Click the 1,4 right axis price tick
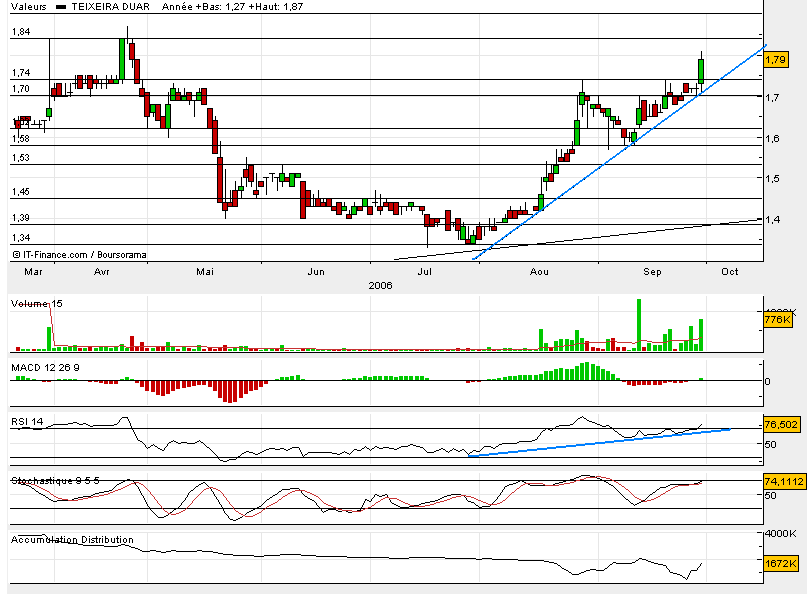The width and height of the screenshot is (811, 603). pyautogui.click(x=773, y=220)
